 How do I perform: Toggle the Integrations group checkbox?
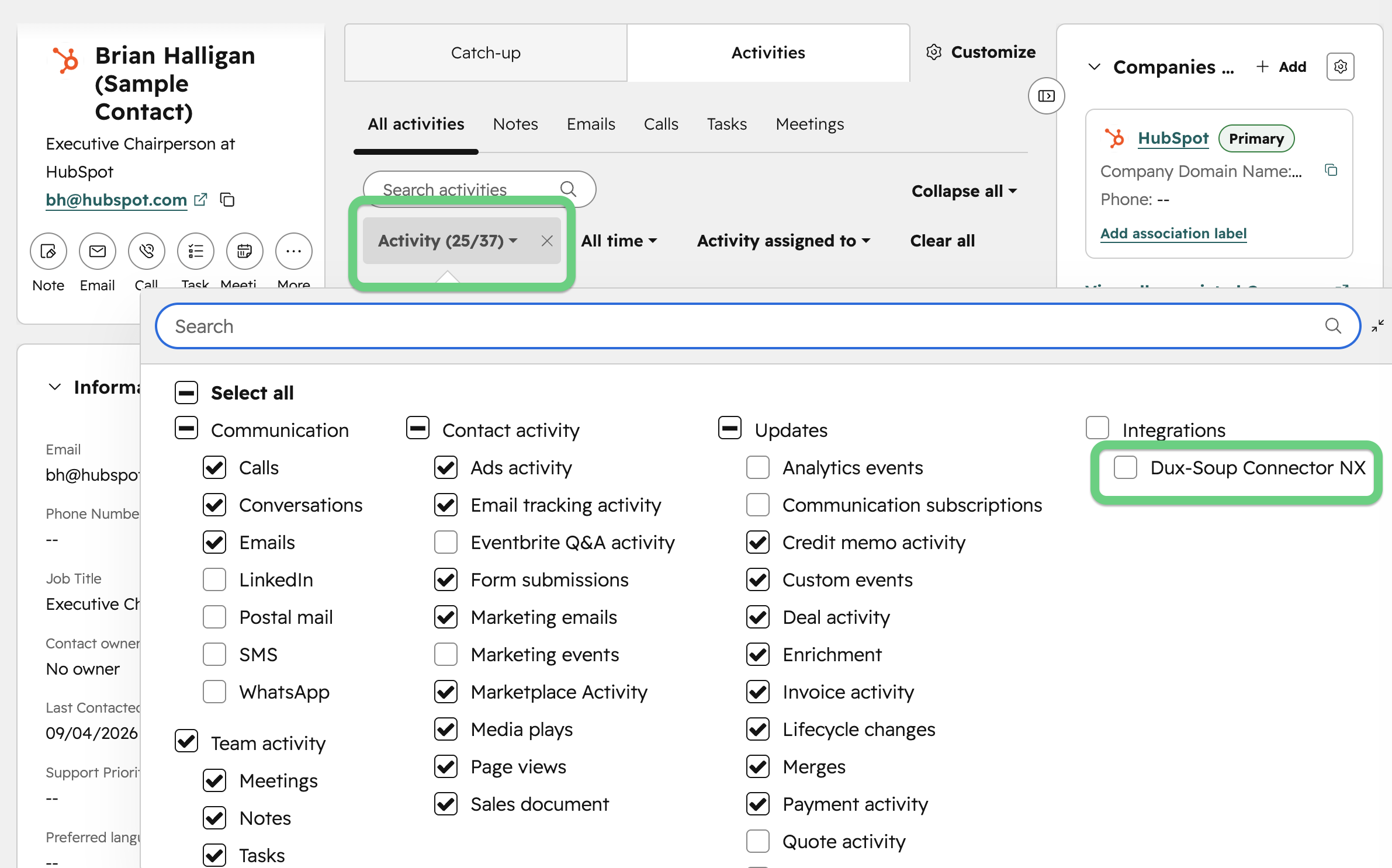tap(1097, 428)
